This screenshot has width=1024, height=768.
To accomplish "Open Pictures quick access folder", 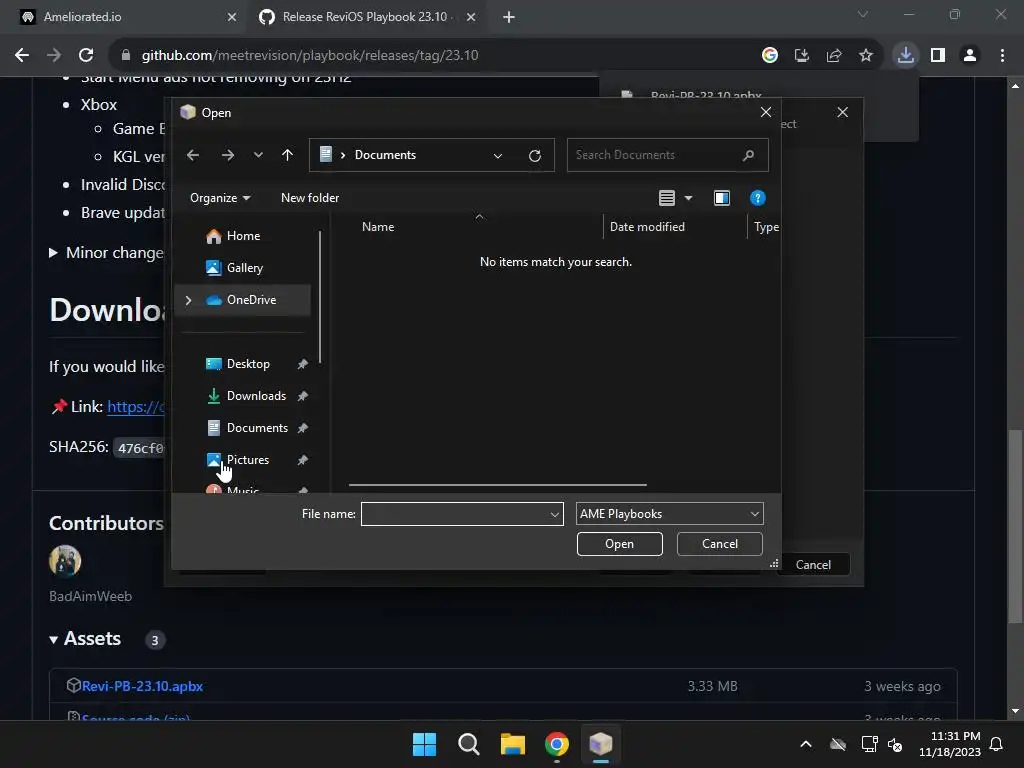I will [248, 460].
